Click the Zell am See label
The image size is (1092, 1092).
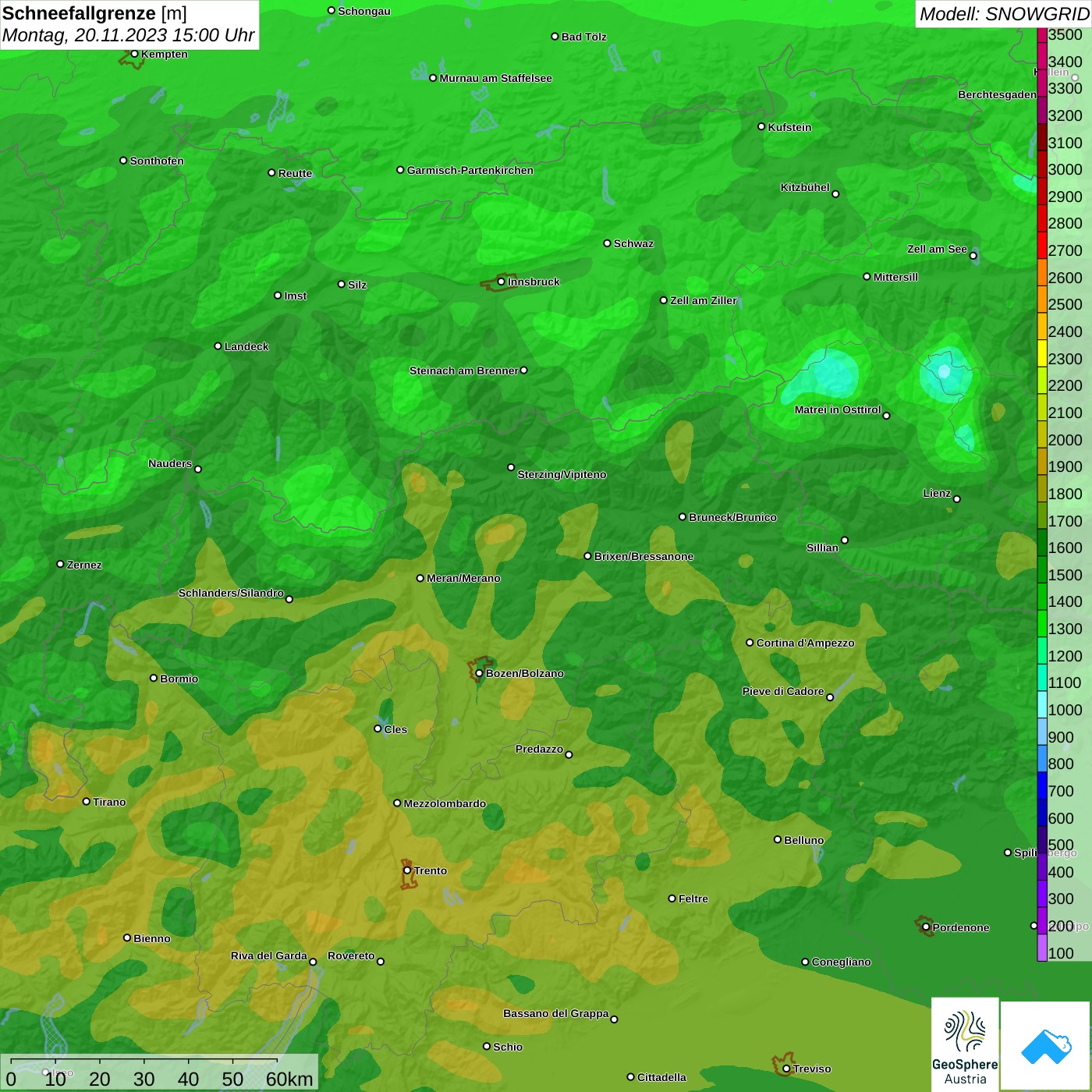[937, 249]
